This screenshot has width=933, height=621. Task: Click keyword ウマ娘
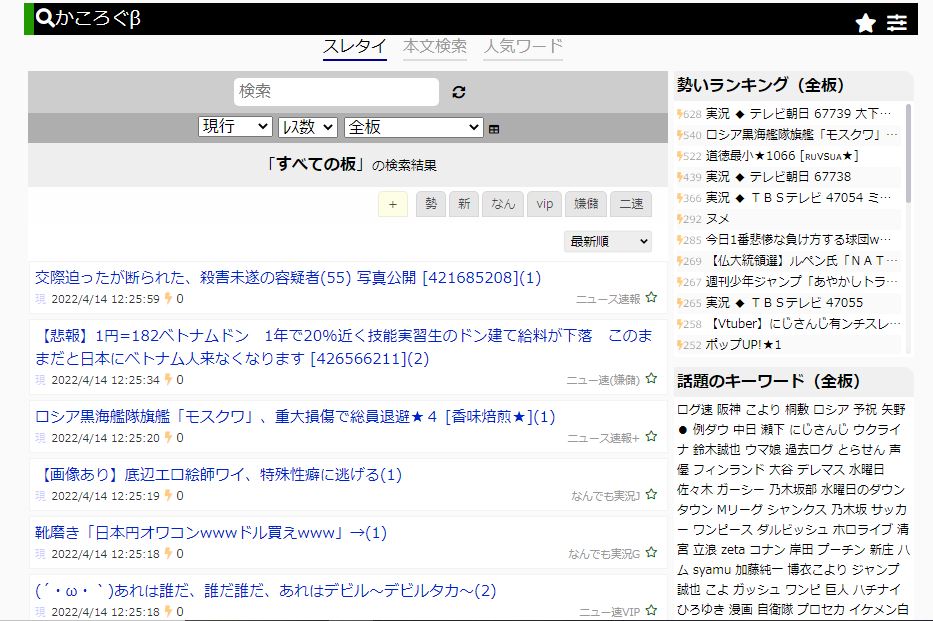(763, 450)
